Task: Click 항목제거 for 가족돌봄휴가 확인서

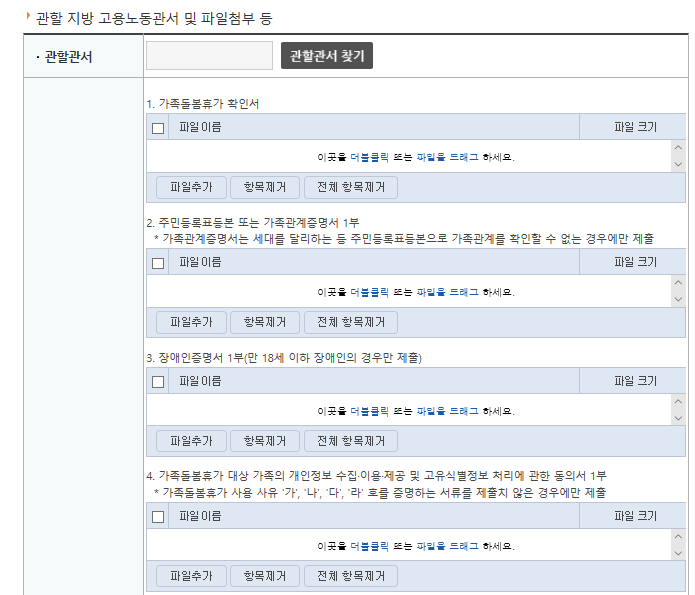Action: point(265,187)
